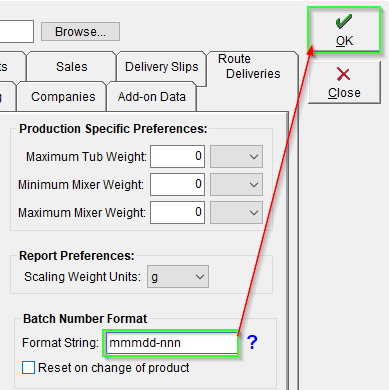This screenshot has height=390, width=389.
Task: Click the Batch Number Format heading
Action: coord(85,319)
